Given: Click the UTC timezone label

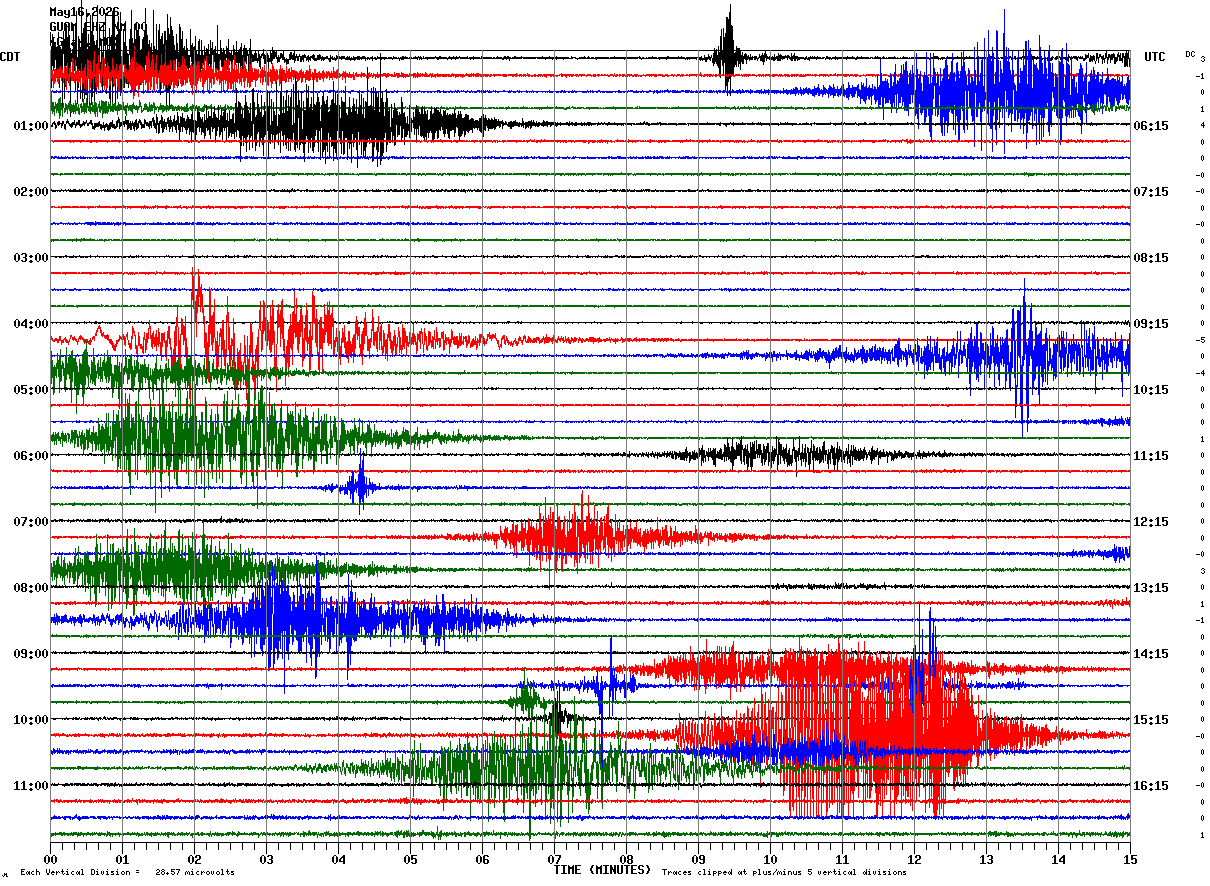Looking at the screenshot, I should (x=1155, y=57).
